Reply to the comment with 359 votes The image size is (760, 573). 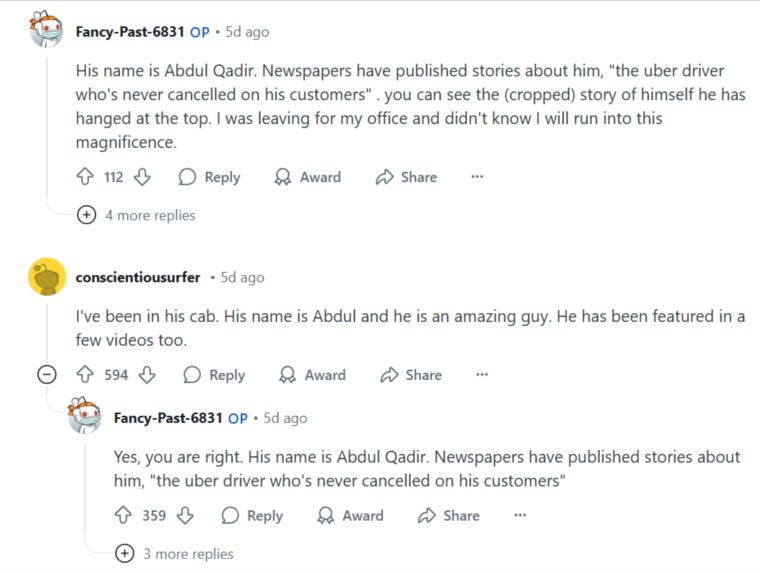click(x=252, y=515)
